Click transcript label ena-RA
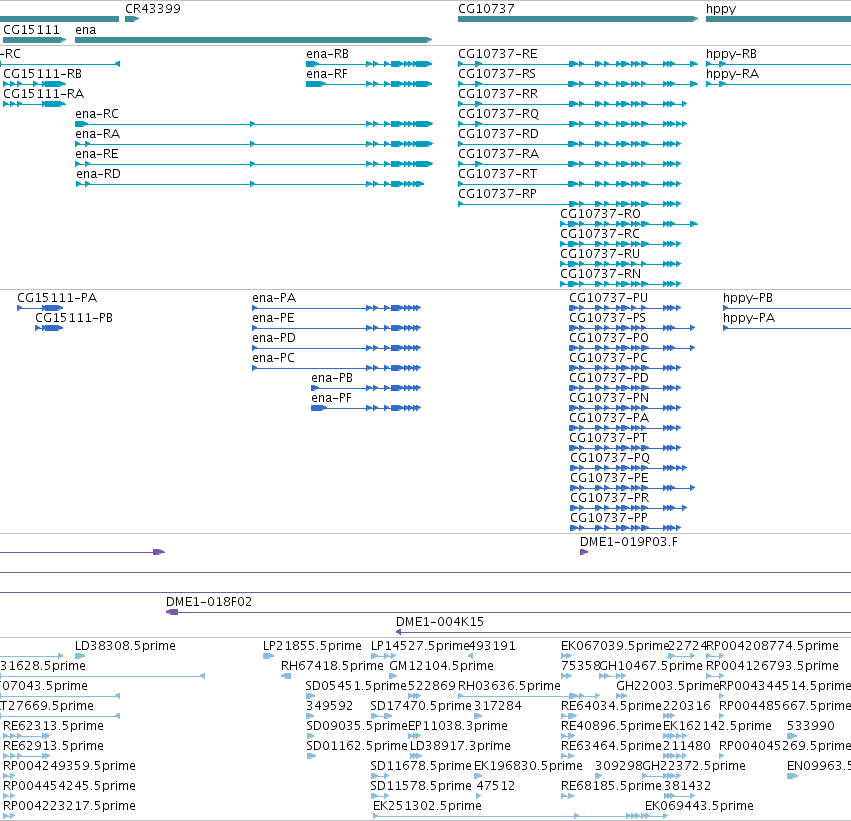The height and width of the screenshot is (821, 851). [x=98, y=134]
